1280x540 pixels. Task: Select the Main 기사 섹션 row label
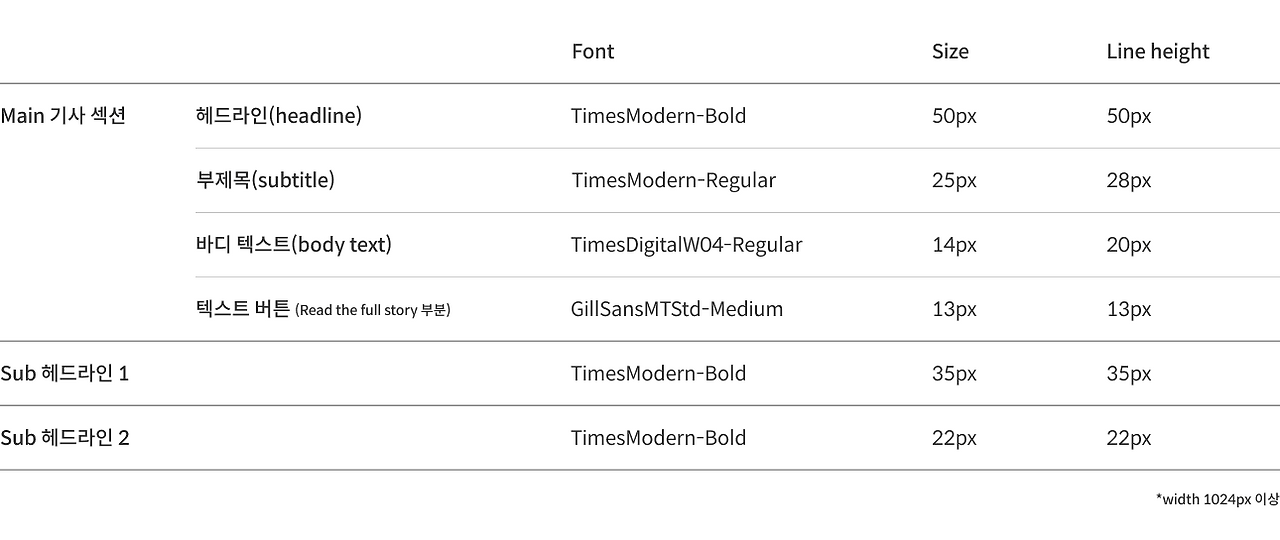point(63,116)
